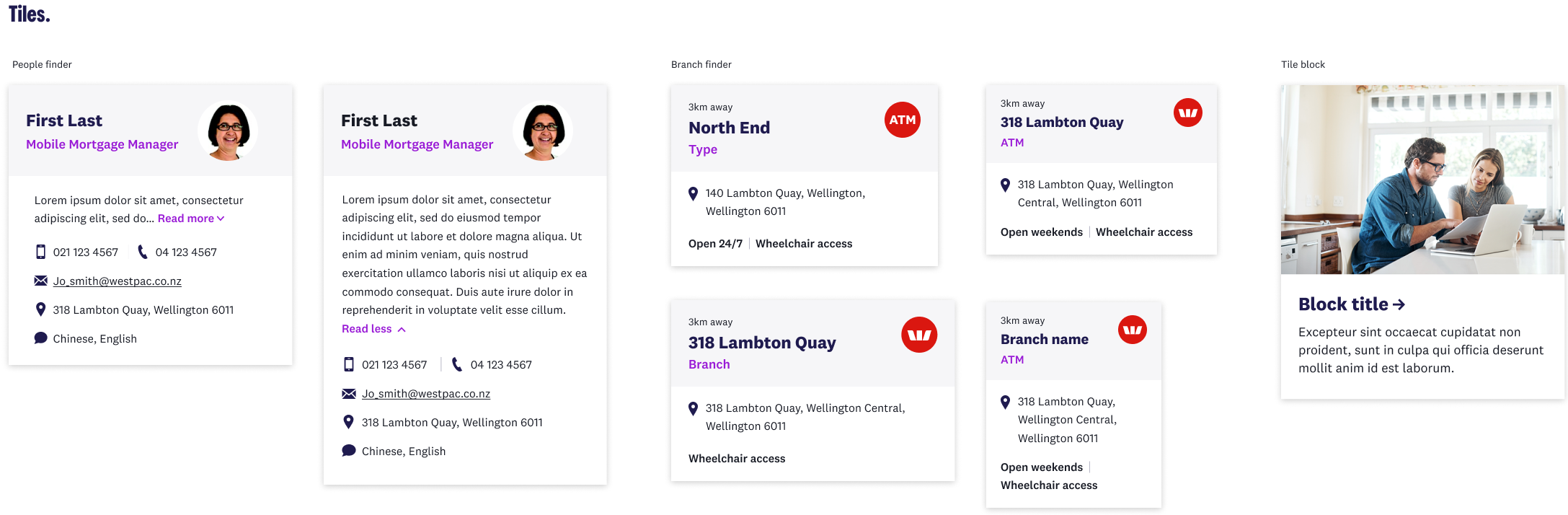
Task: Click the envelope icon in the expanded people card
Action: click(349, 394)
